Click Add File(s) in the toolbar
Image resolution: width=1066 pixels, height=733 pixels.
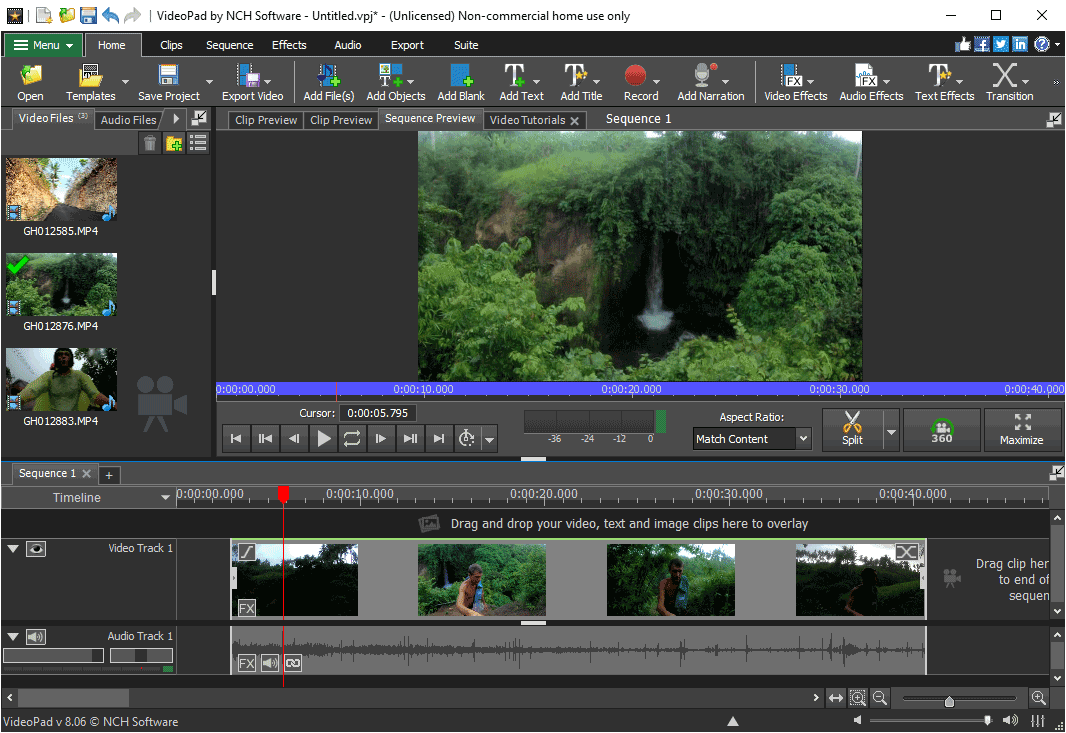pyautogui.click(x=328, y=82)
